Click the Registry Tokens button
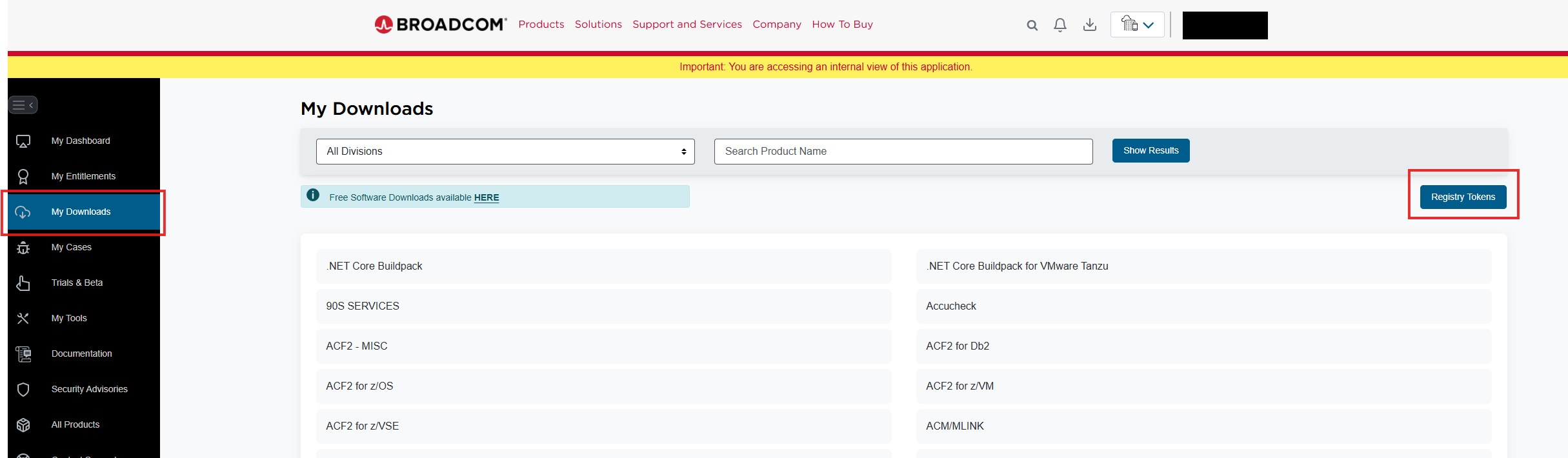This screenshot has width=1568, height=458. [1463, 197]
